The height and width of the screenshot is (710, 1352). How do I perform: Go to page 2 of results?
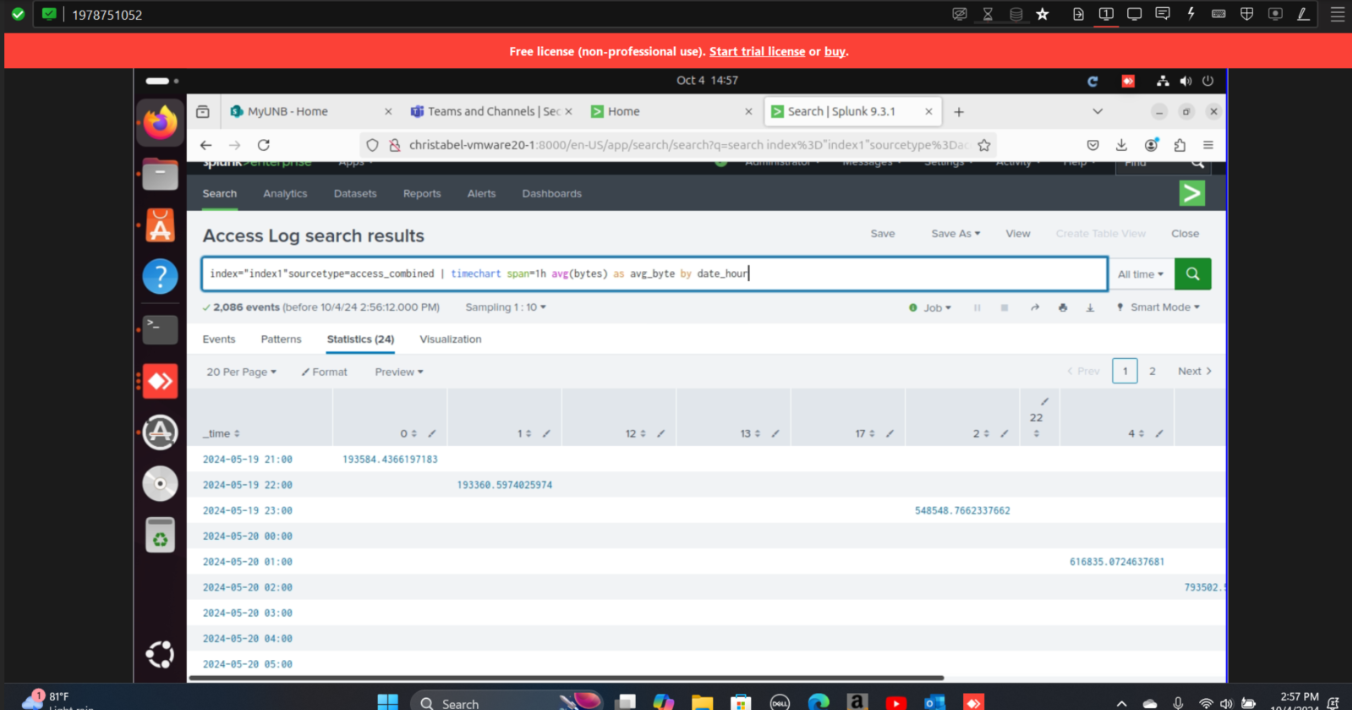(1152, 371)
